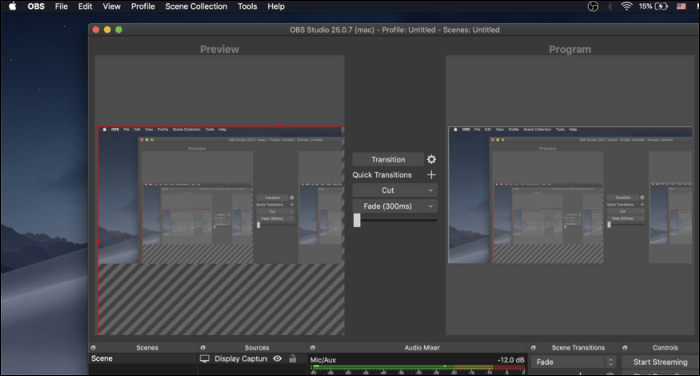Toggle lock on Display Capture source

292,359
